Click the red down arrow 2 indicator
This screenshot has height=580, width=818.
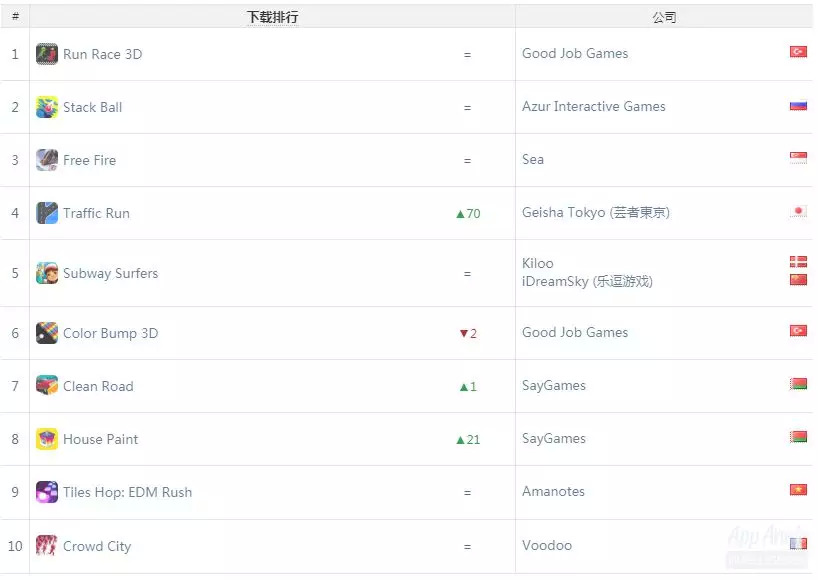coord(467,334)
